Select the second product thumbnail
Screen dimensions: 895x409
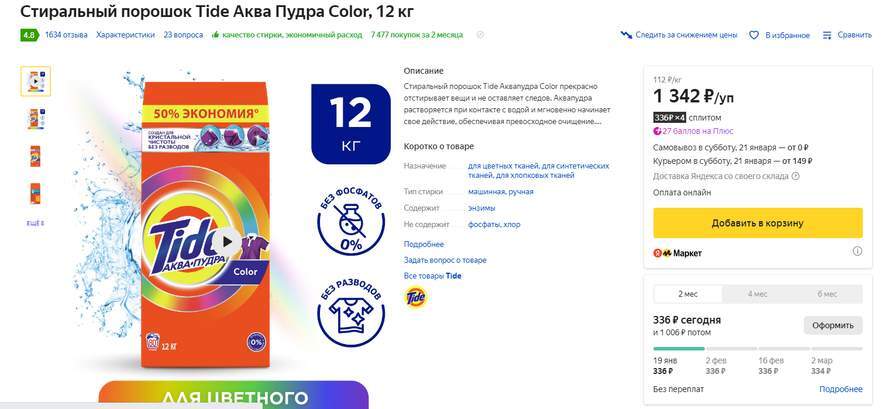[x=35, y=118]
